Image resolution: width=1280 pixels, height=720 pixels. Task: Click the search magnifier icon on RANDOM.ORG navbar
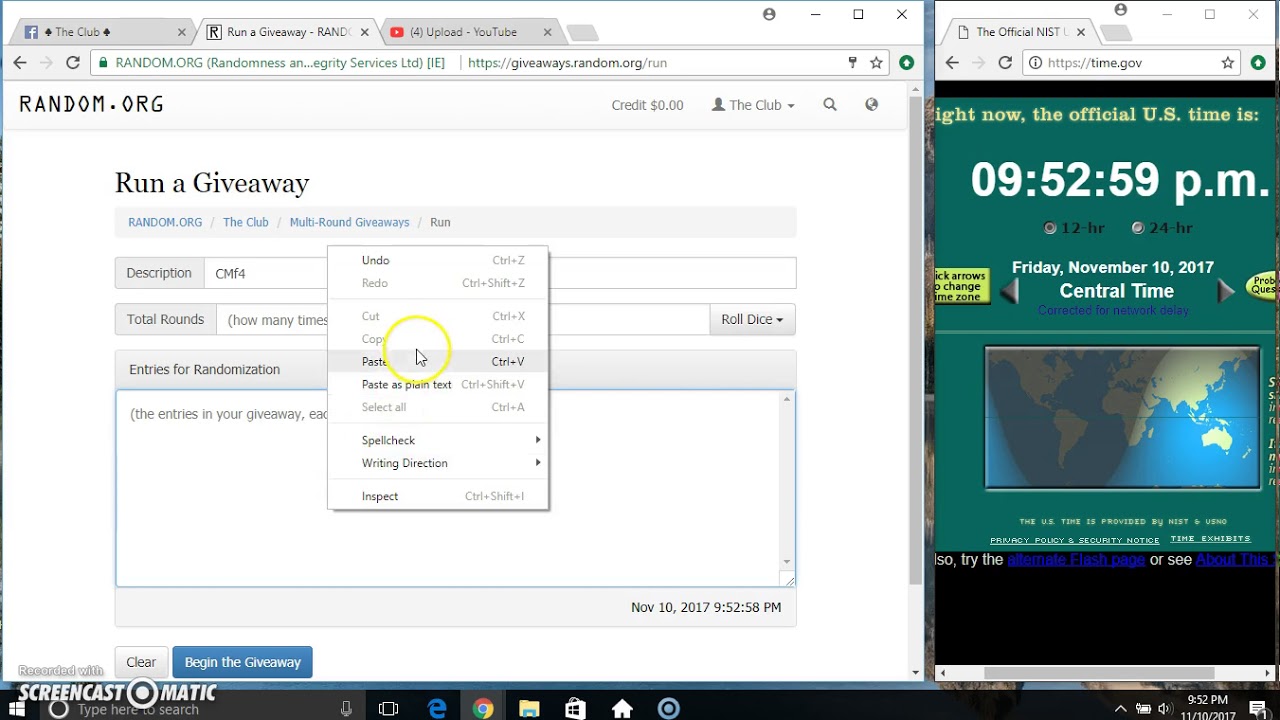pyautogui.click(x=830, y=104)
